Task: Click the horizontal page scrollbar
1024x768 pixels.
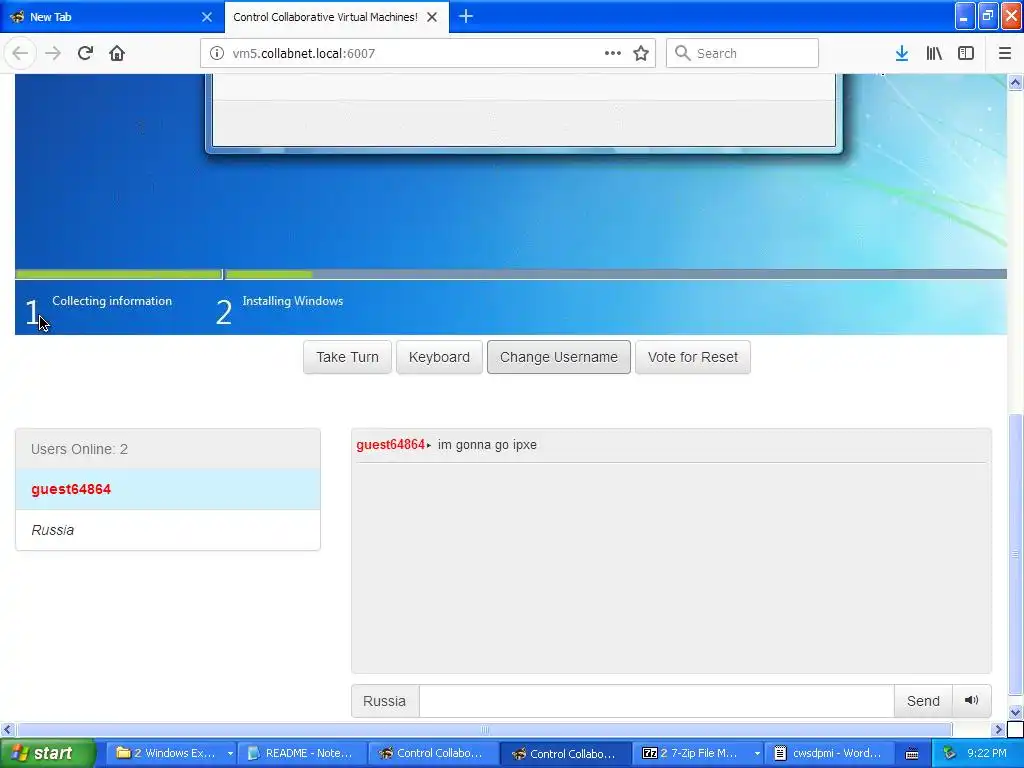Action: click(484, 729)
